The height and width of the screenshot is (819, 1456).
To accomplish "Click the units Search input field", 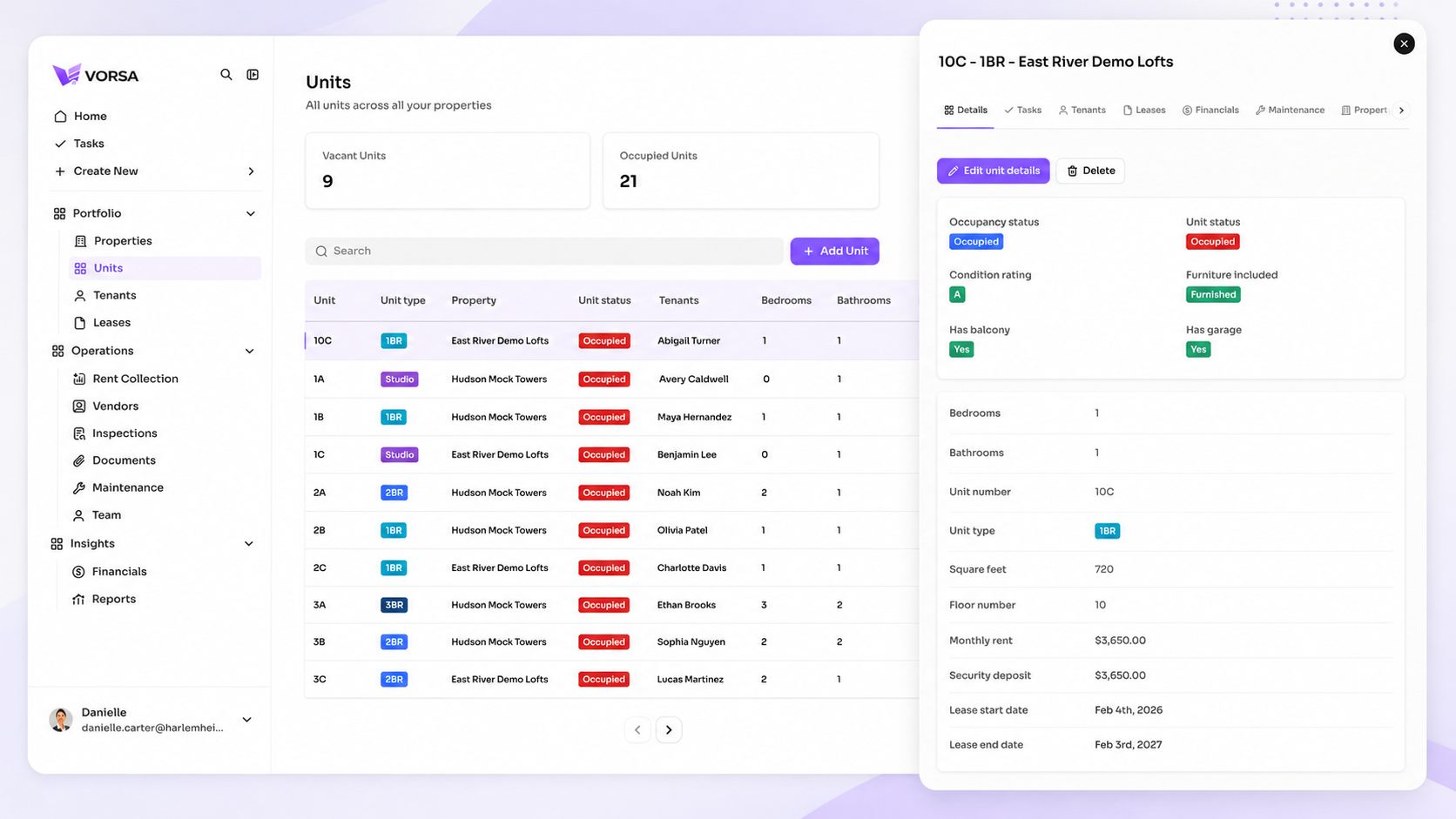I will click(544, 252).
